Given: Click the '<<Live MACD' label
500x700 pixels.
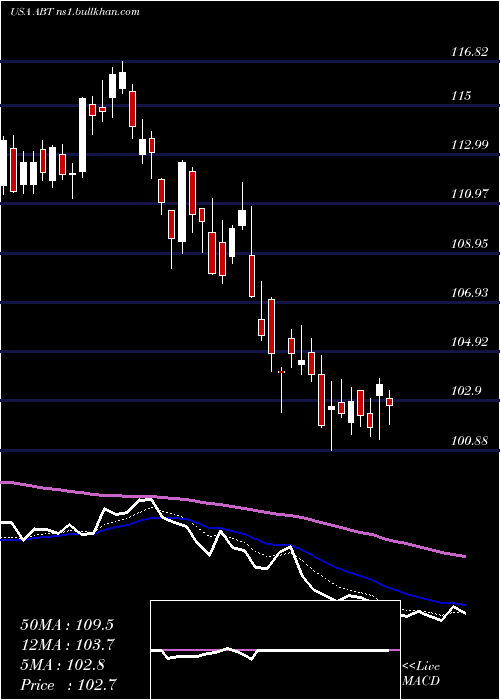Looking at the screenshot, I should pos(421,674).
